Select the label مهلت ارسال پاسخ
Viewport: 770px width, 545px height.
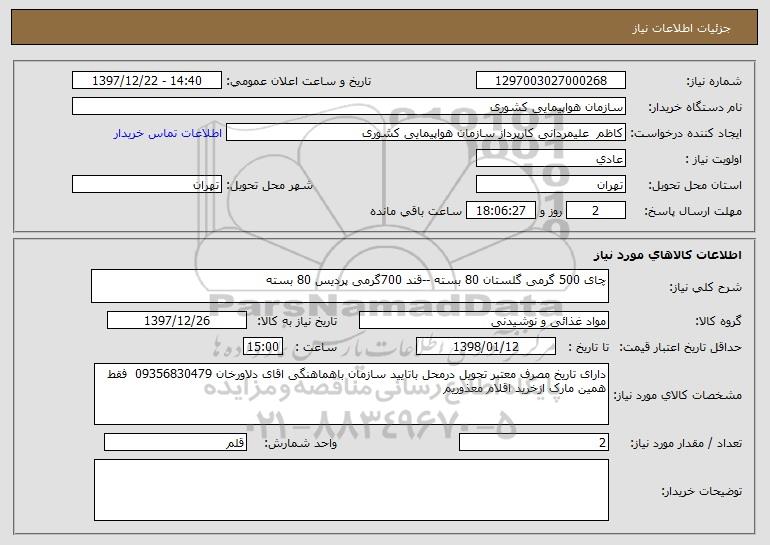tap(693, 212)
